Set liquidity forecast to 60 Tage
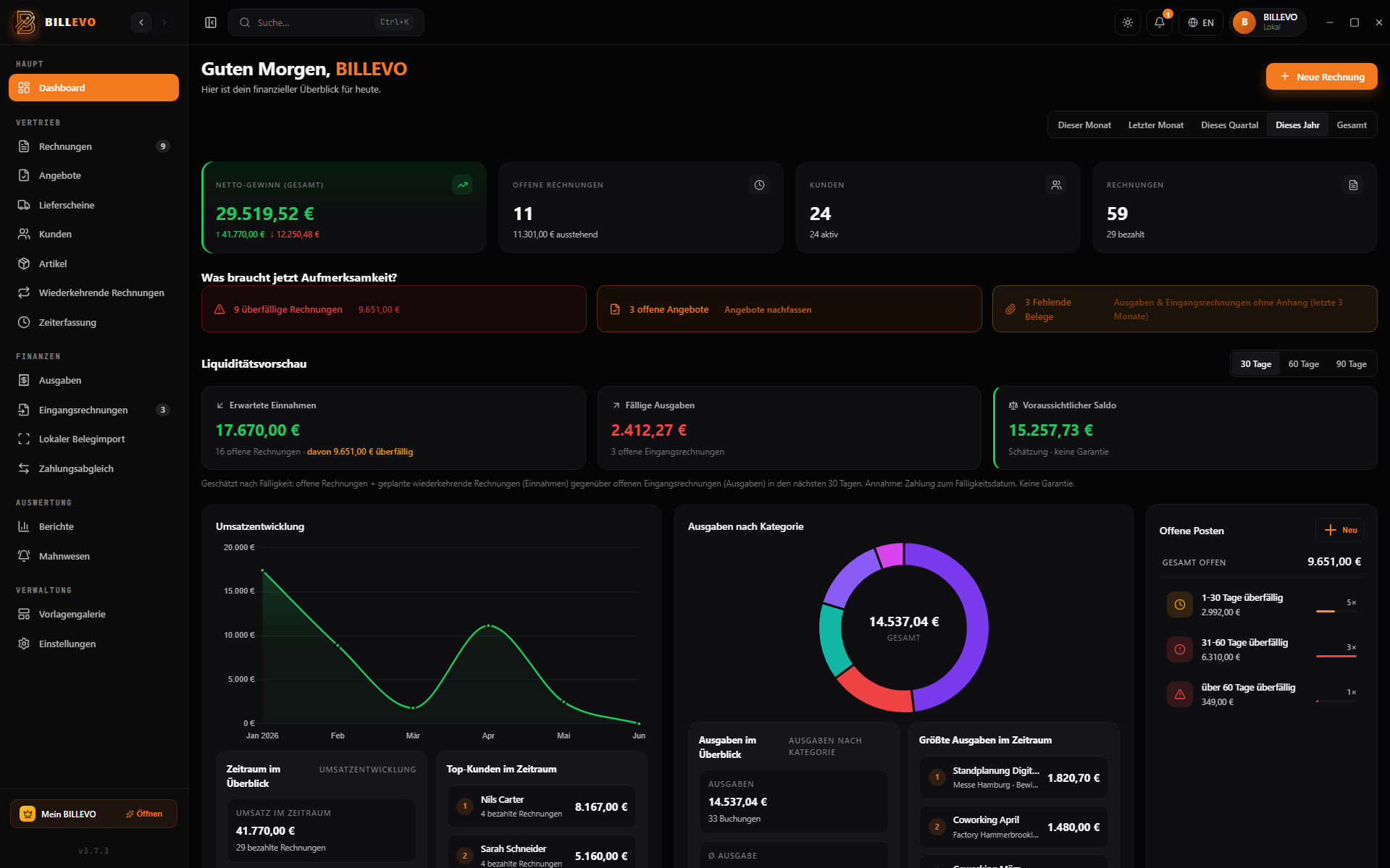Screen dimensions: 1390x868 coord(1303,364)
